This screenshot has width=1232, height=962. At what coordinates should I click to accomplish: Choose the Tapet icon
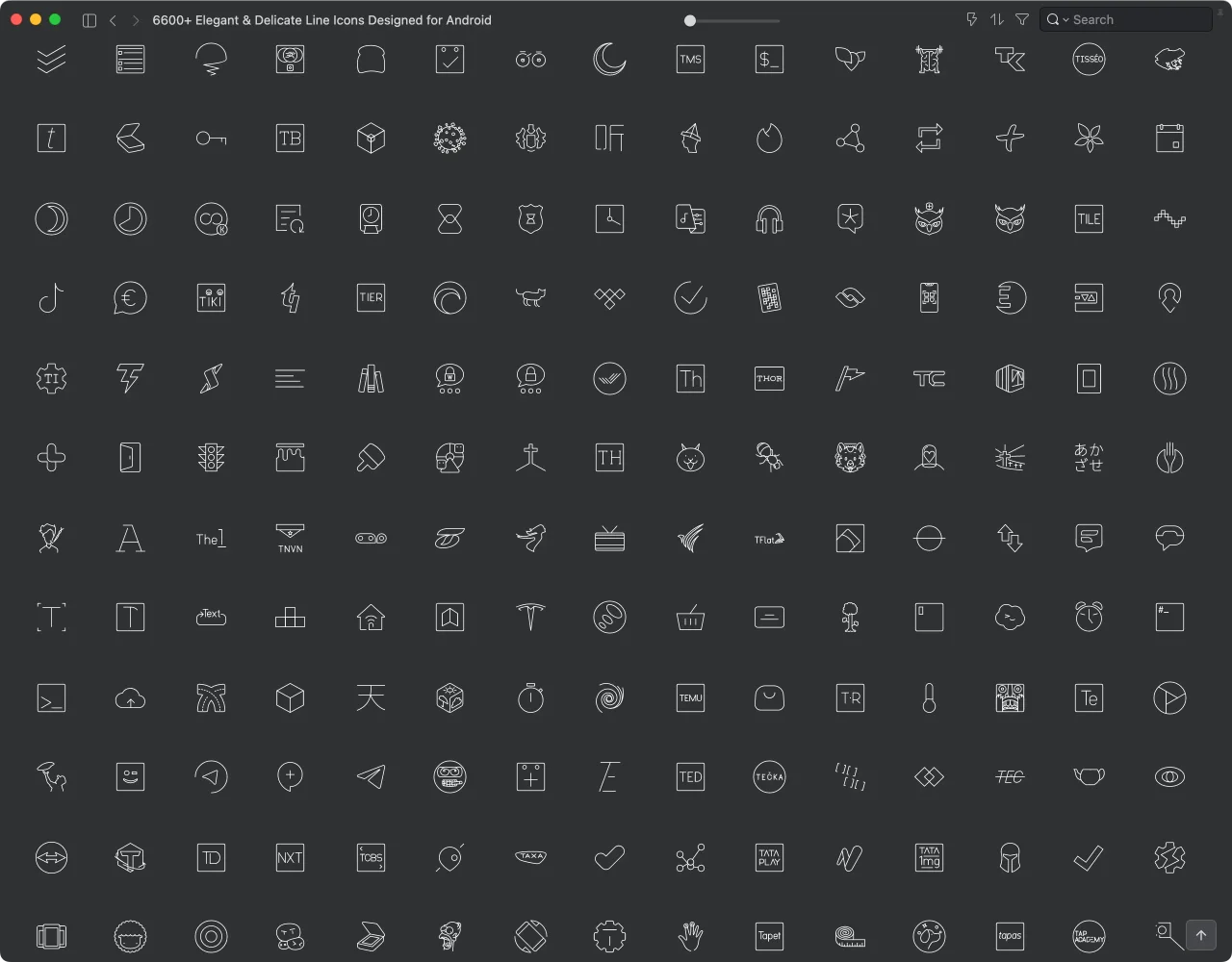click(769, 936)
